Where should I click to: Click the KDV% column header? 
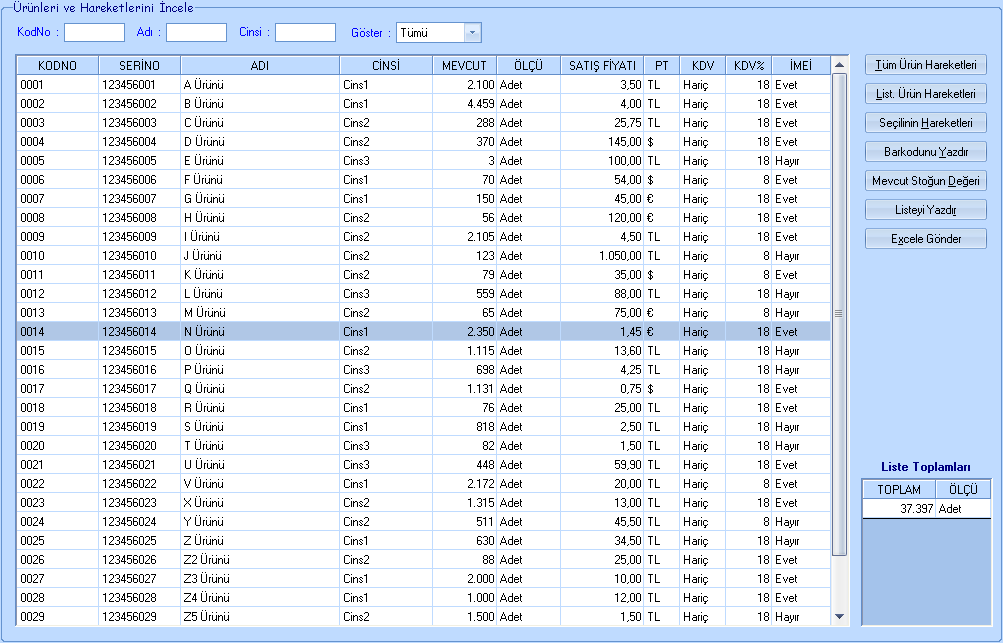coord(748,65)
